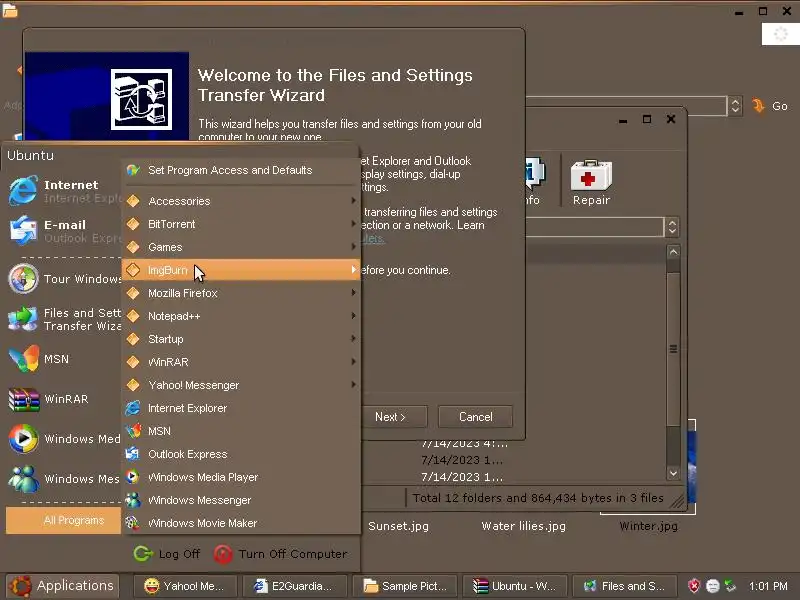Open the Applications start button
800x600 pixels.
[62, 586]
